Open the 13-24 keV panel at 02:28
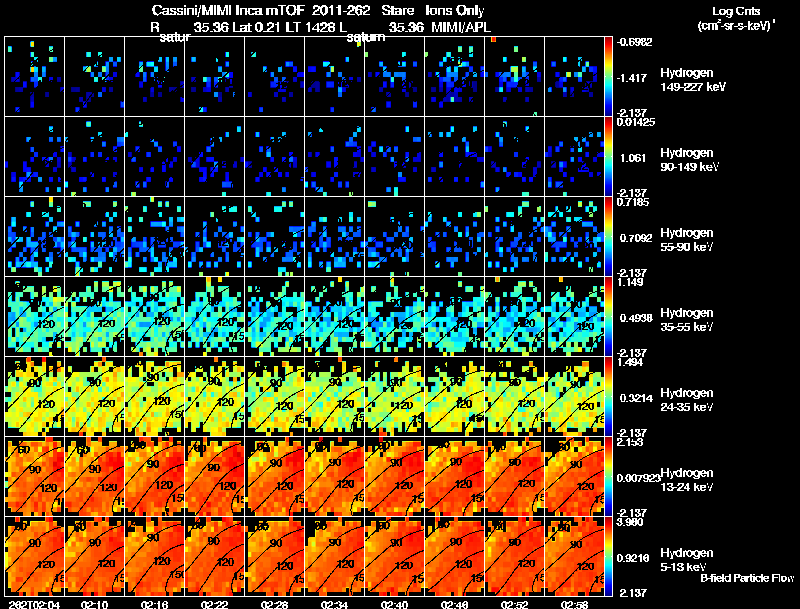The width and height of the screenshot is (800, 609). 274,477
